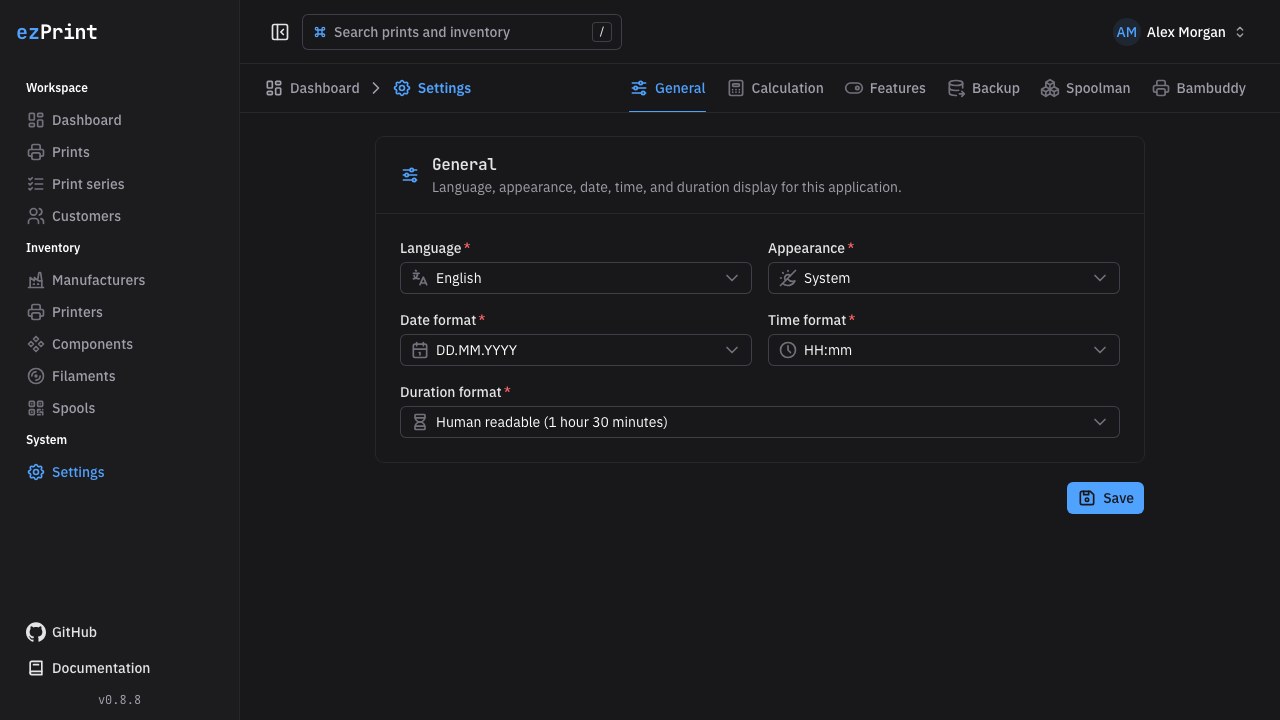This screenshot has height=720, width=1280.
Task: Click Dashboard breadcrumb link
Action: pos(312,88)
